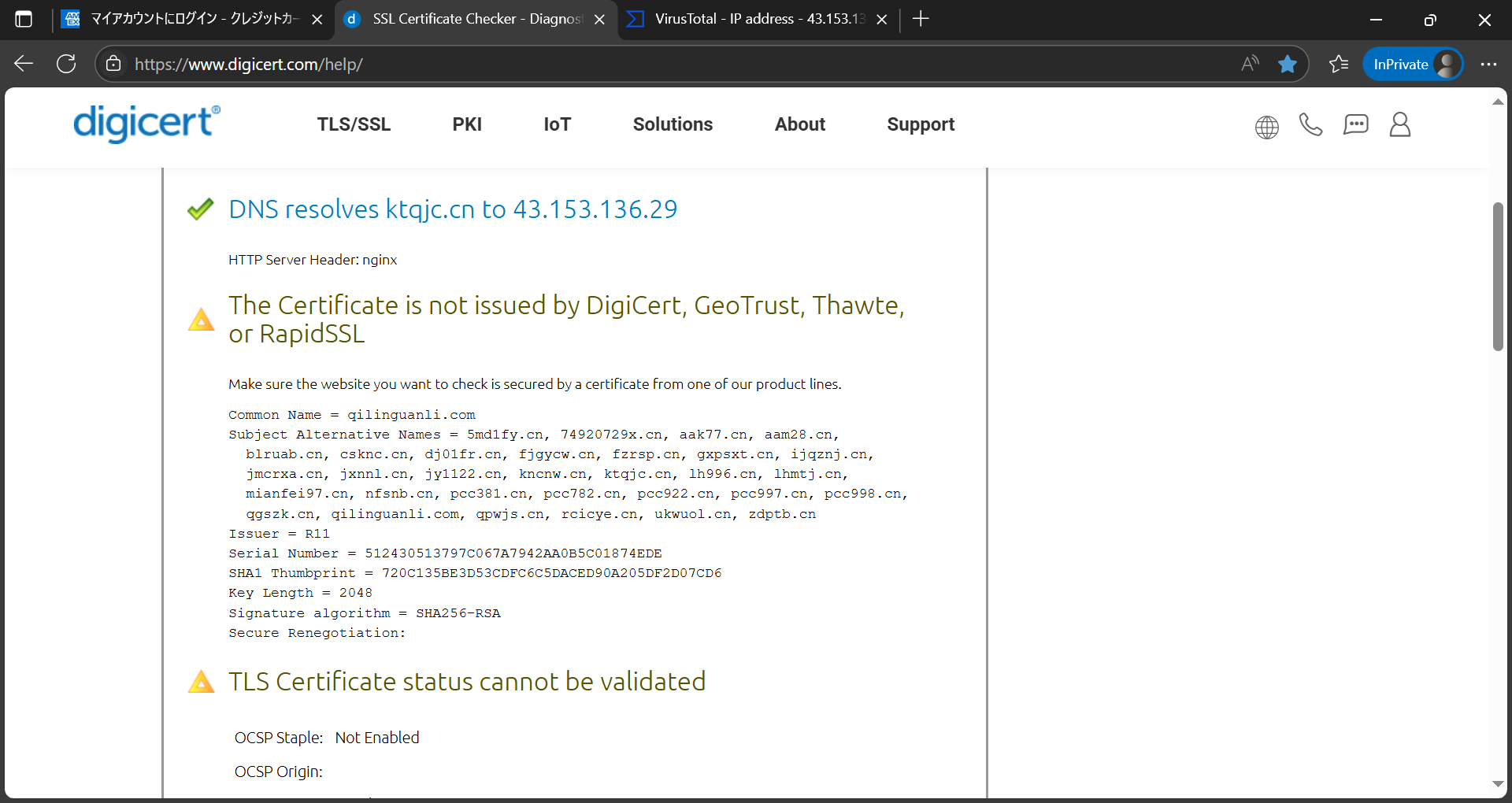Image resolution: width=1512 pixels, height=803 pixels.
Task: Switch to the マイアカウントにログイン tab
Action: 193,19
